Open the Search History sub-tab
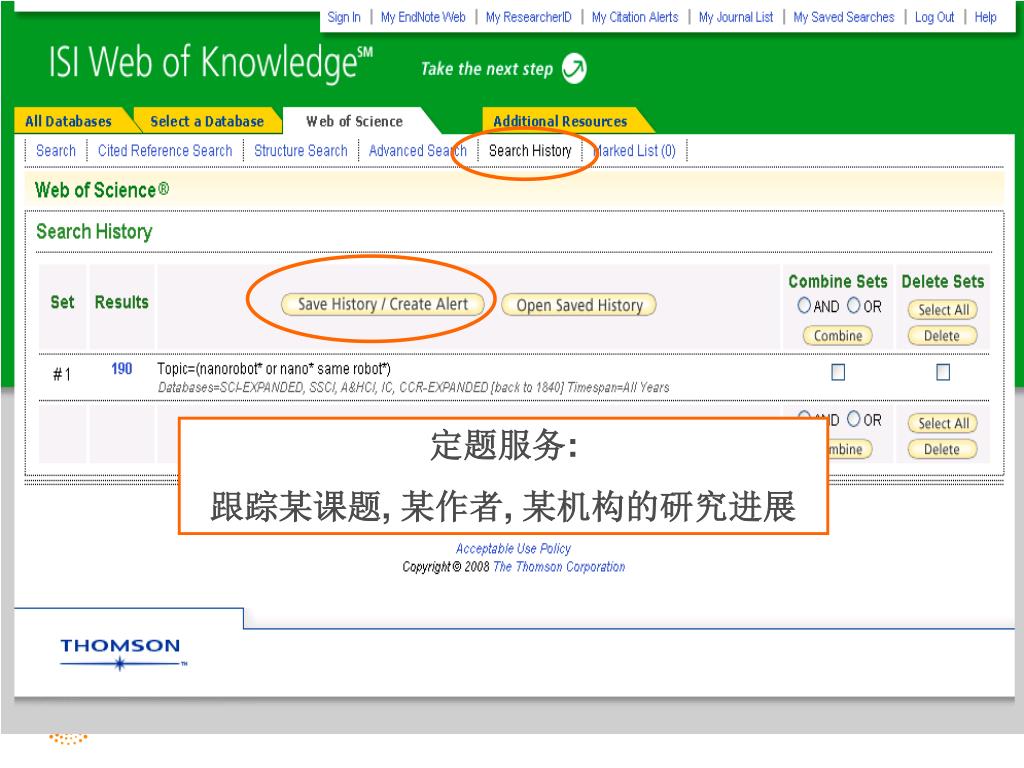 (530, 151)
